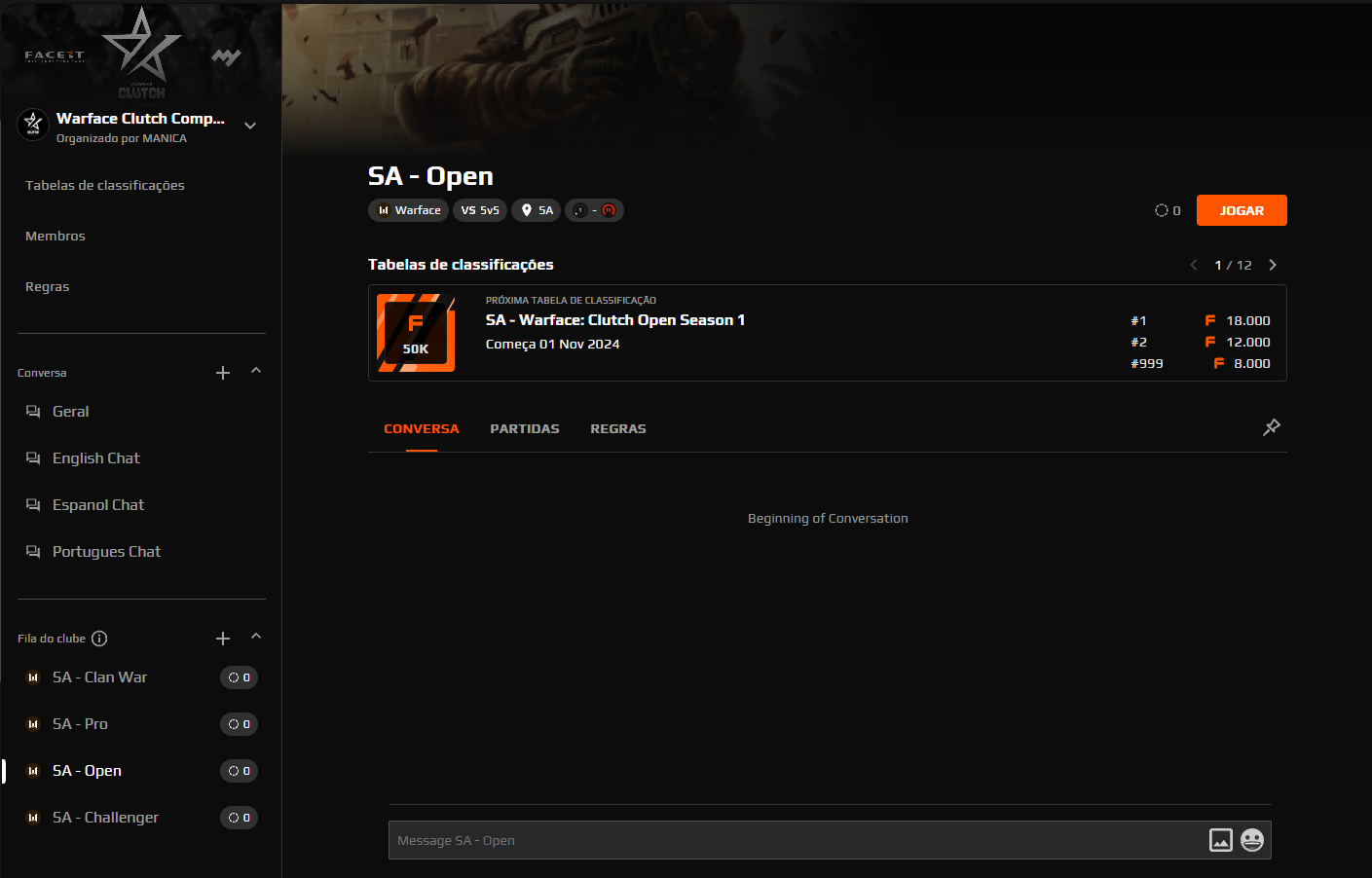Screen dimensions: 1372x878
Task: Open the General chat via its chat icon
Action: [31, 411]
